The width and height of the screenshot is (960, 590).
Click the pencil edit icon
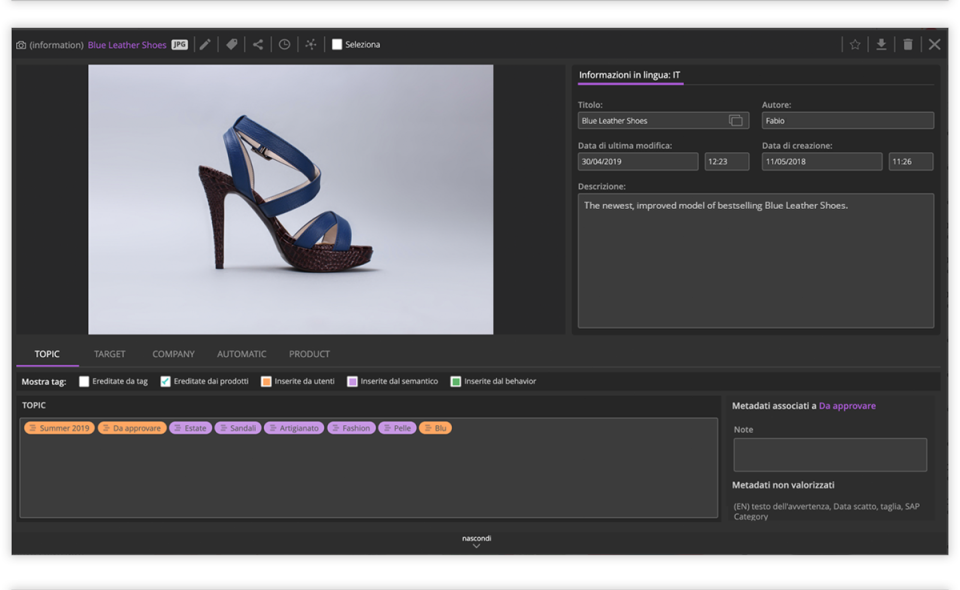(205, 45)
